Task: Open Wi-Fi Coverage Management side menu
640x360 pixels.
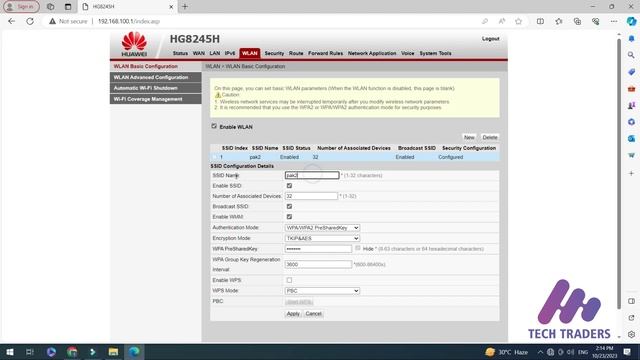Action: [x=156, y=99]
